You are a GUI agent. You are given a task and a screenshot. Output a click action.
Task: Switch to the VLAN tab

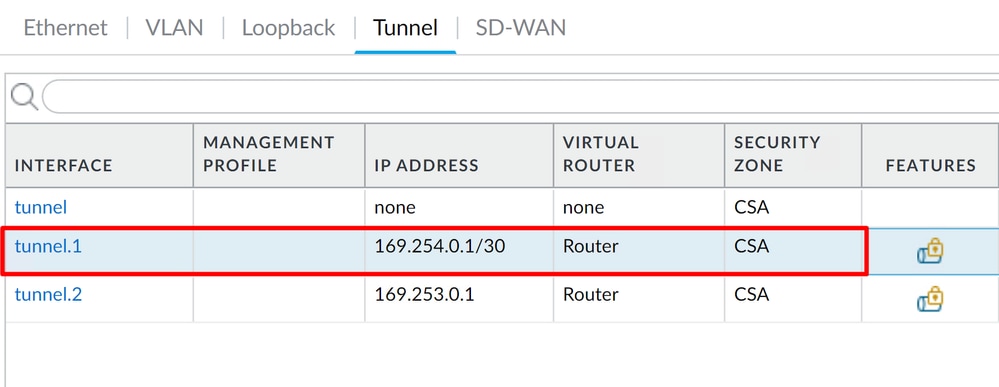[x=174, y=28]
